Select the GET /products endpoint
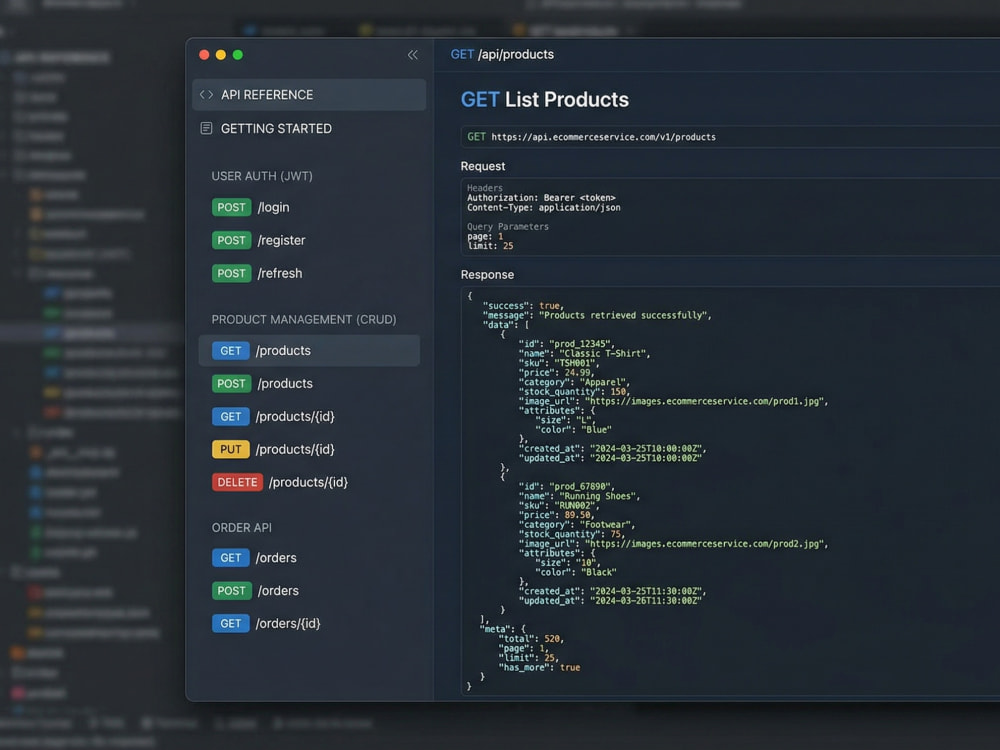Viewport: 1000px width, 750px height. click(x=309, y=351)
